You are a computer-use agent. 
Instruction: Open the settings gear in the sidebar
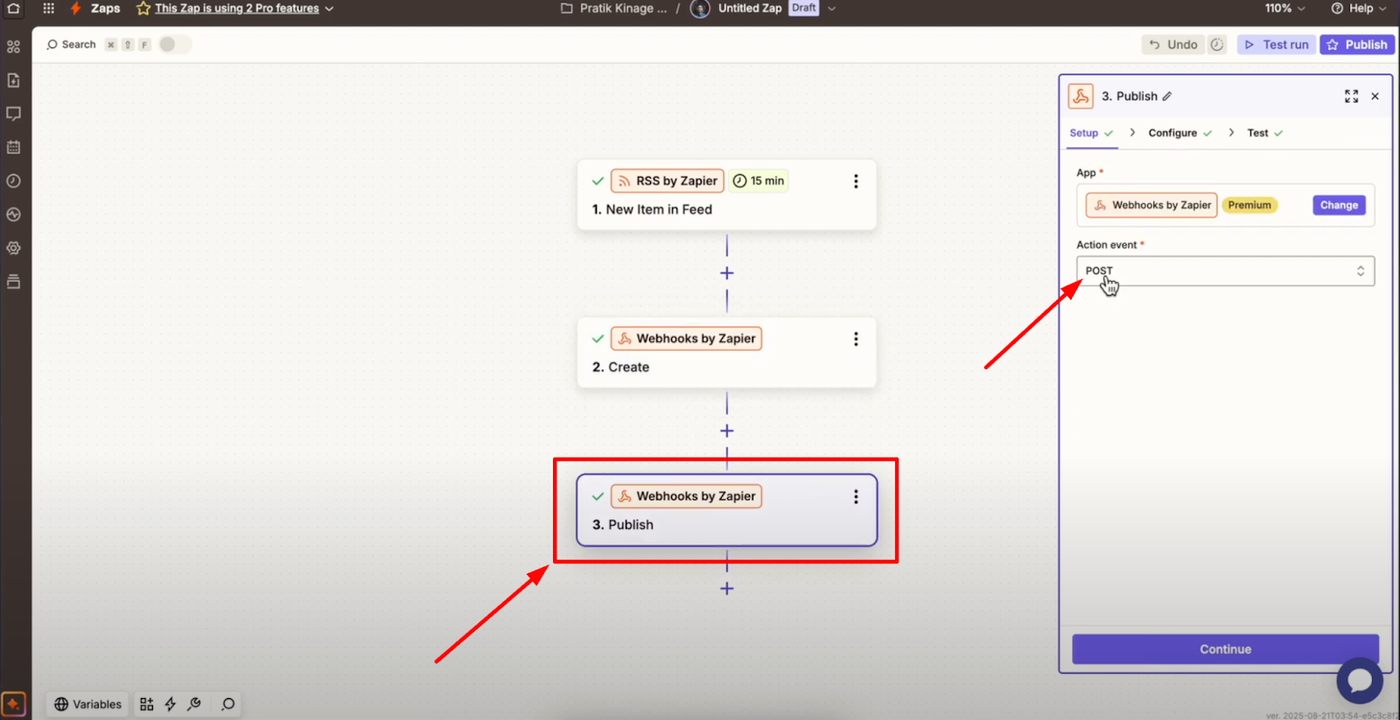click(14, 248)
